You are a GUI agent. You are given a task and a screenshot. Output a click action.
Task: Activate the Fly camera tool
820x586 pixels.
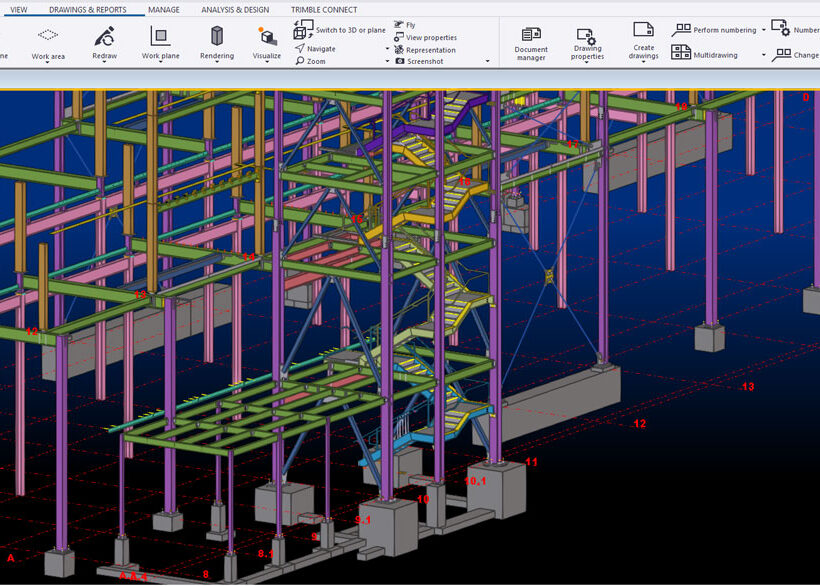[x=405, y=25]
